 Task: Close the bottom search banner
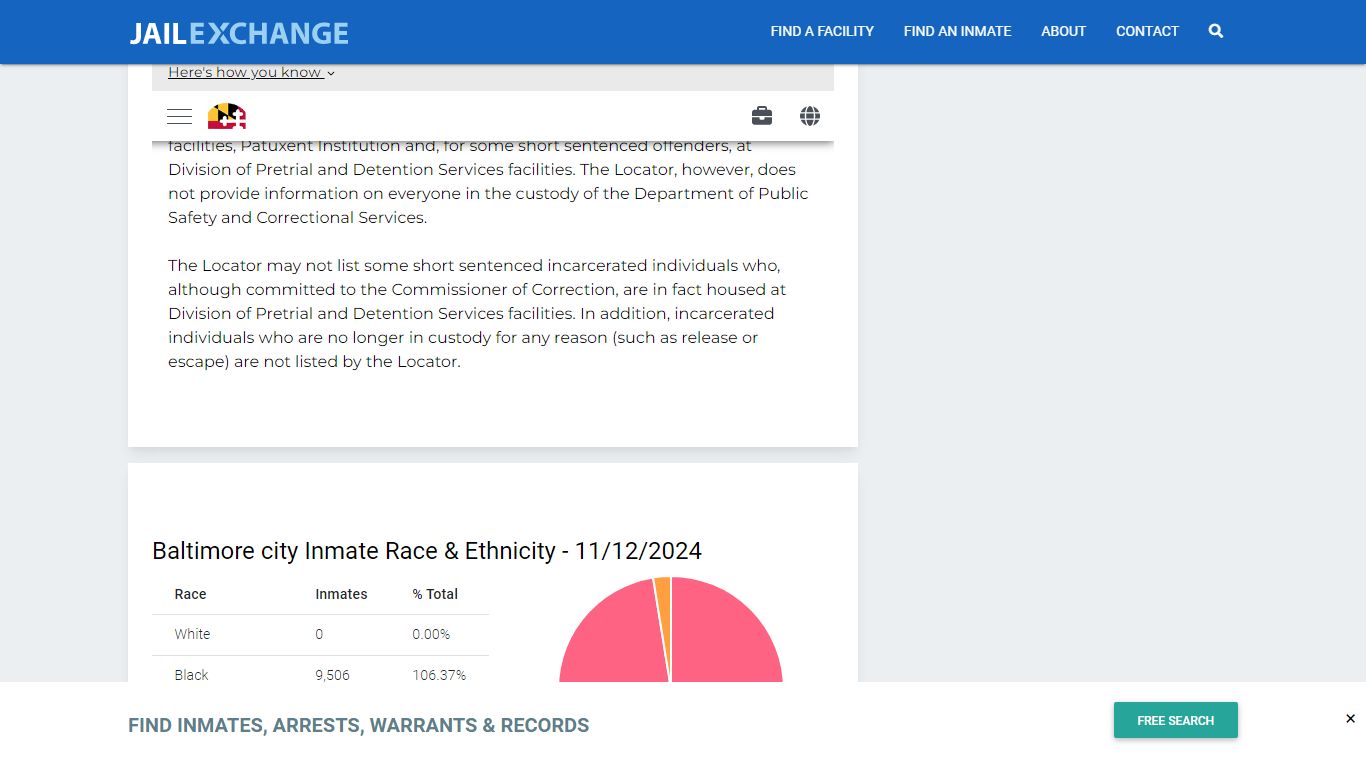pos(1350,719)
